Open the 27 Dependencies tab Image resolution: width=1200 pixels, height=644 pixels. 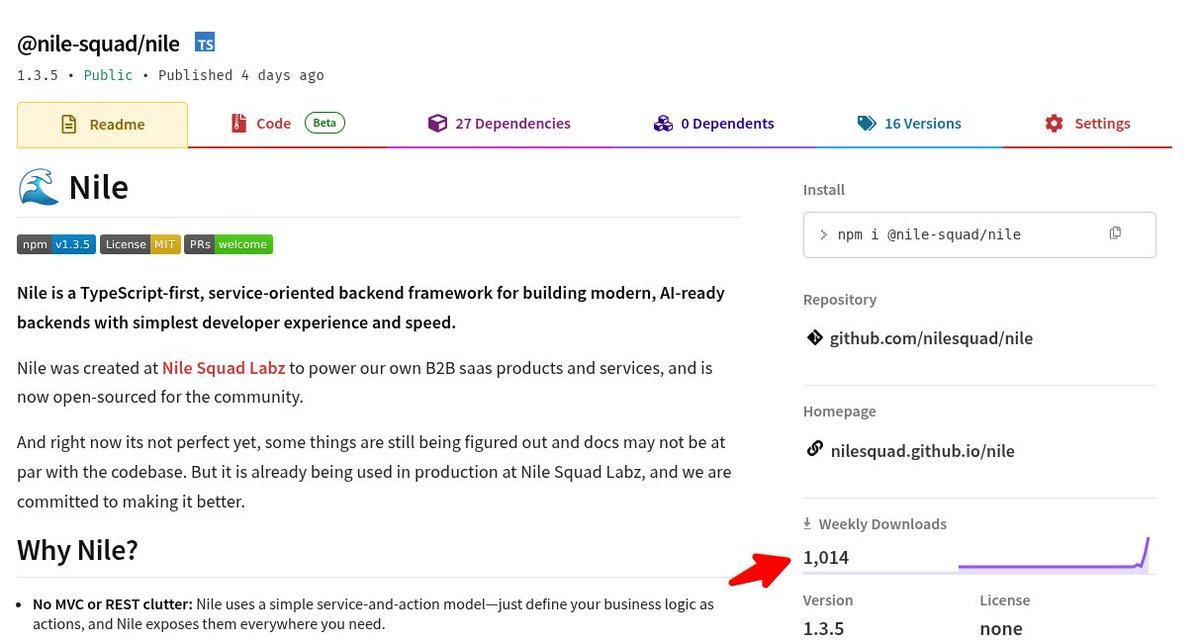[x=499, y=124]
